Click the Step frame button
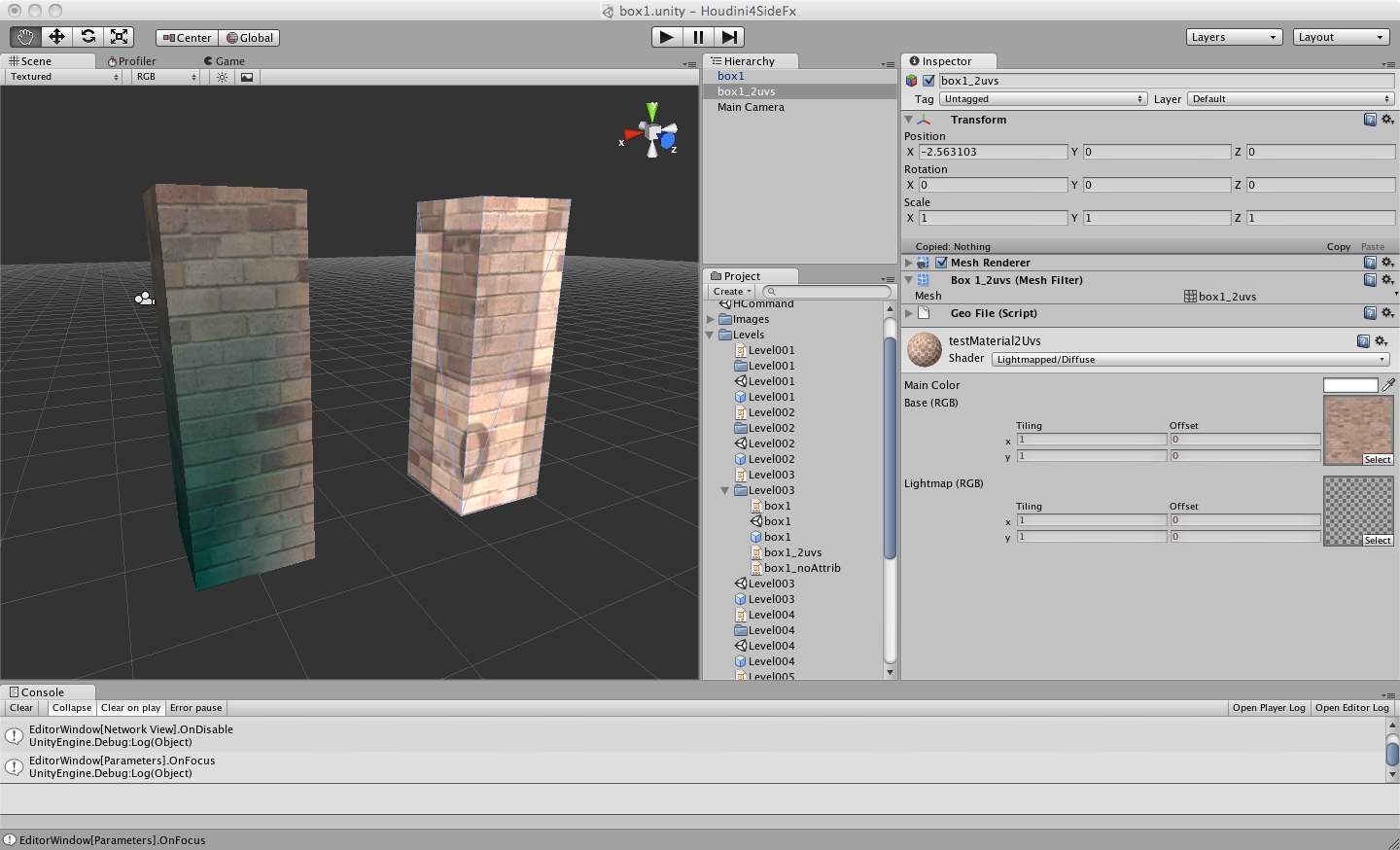 pos(729,37)
